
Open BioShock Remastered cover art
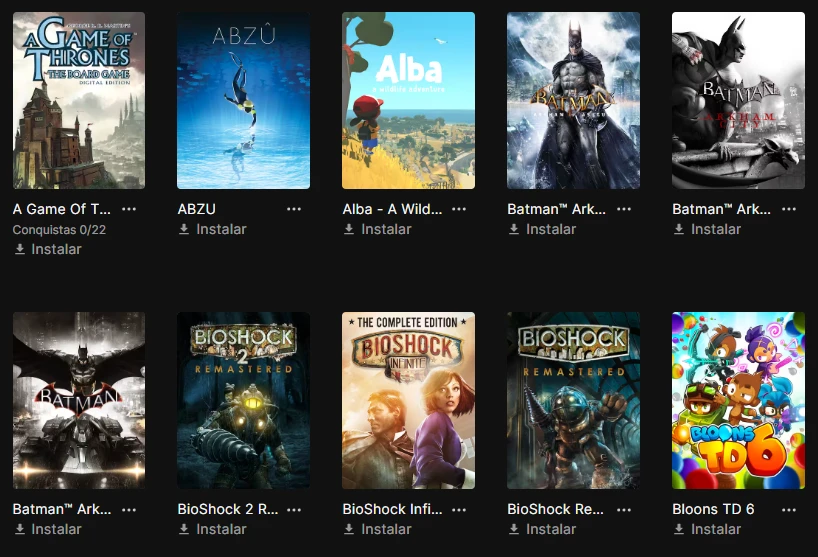573,401
